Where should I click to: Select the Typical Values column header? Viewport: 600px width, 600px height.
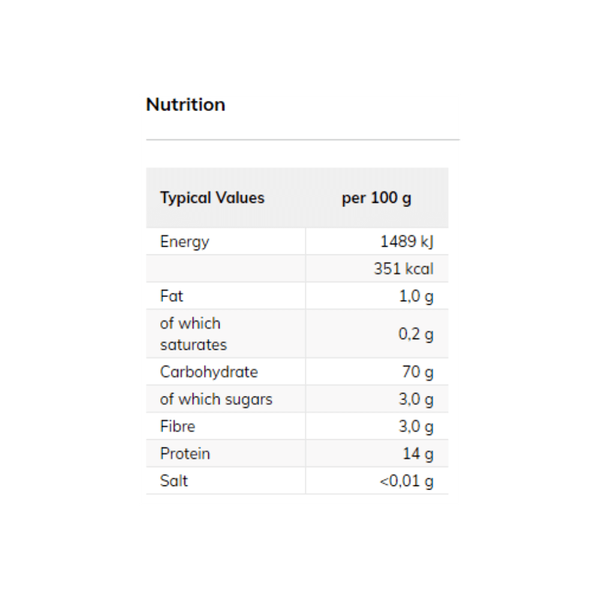click(x=212, y=198)
